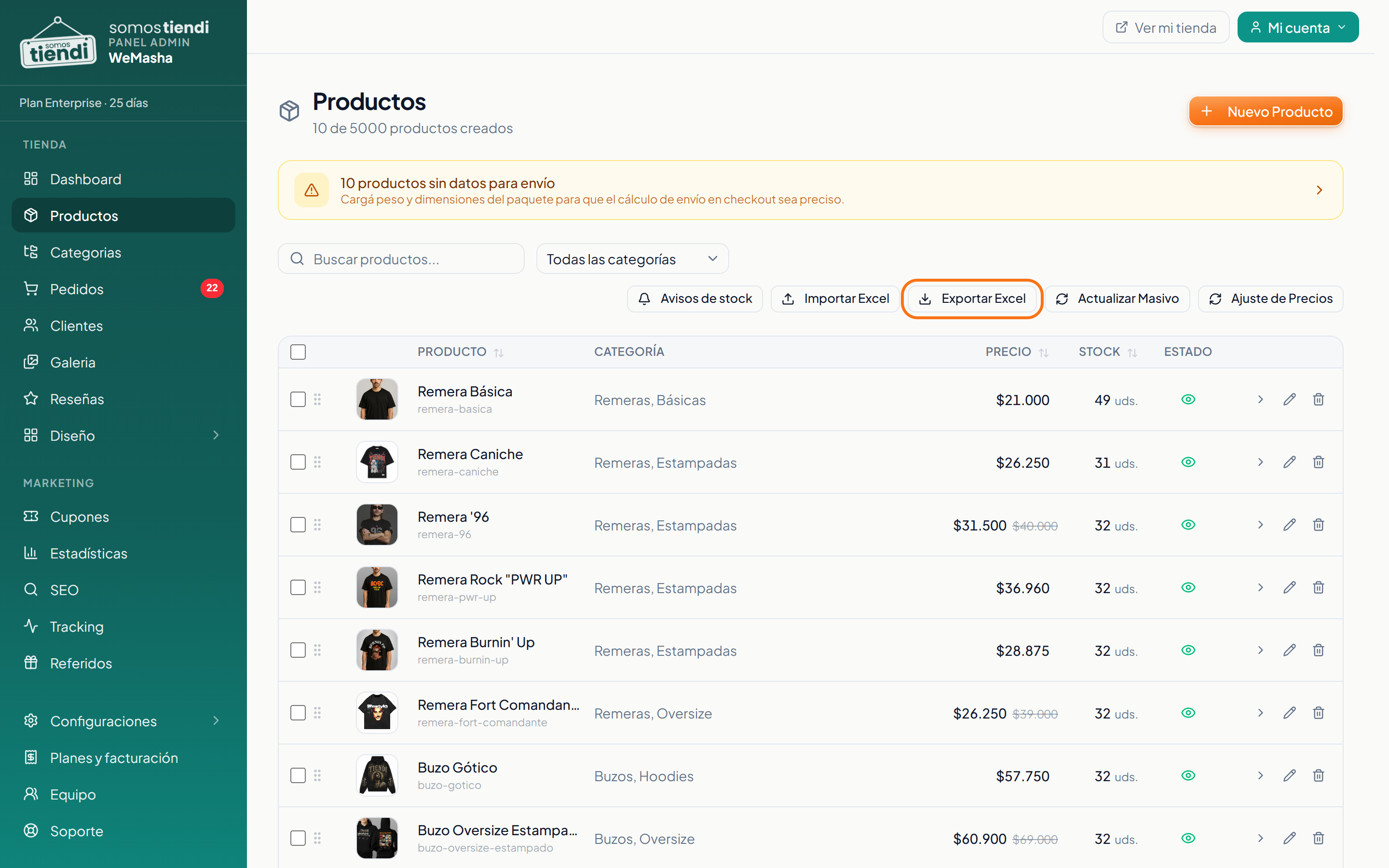Edit Remera Básica with pencil icon
Image resolution: width=1389 pixels, height=868 pixels.
pyautogui.click(x=1289, y=400)
